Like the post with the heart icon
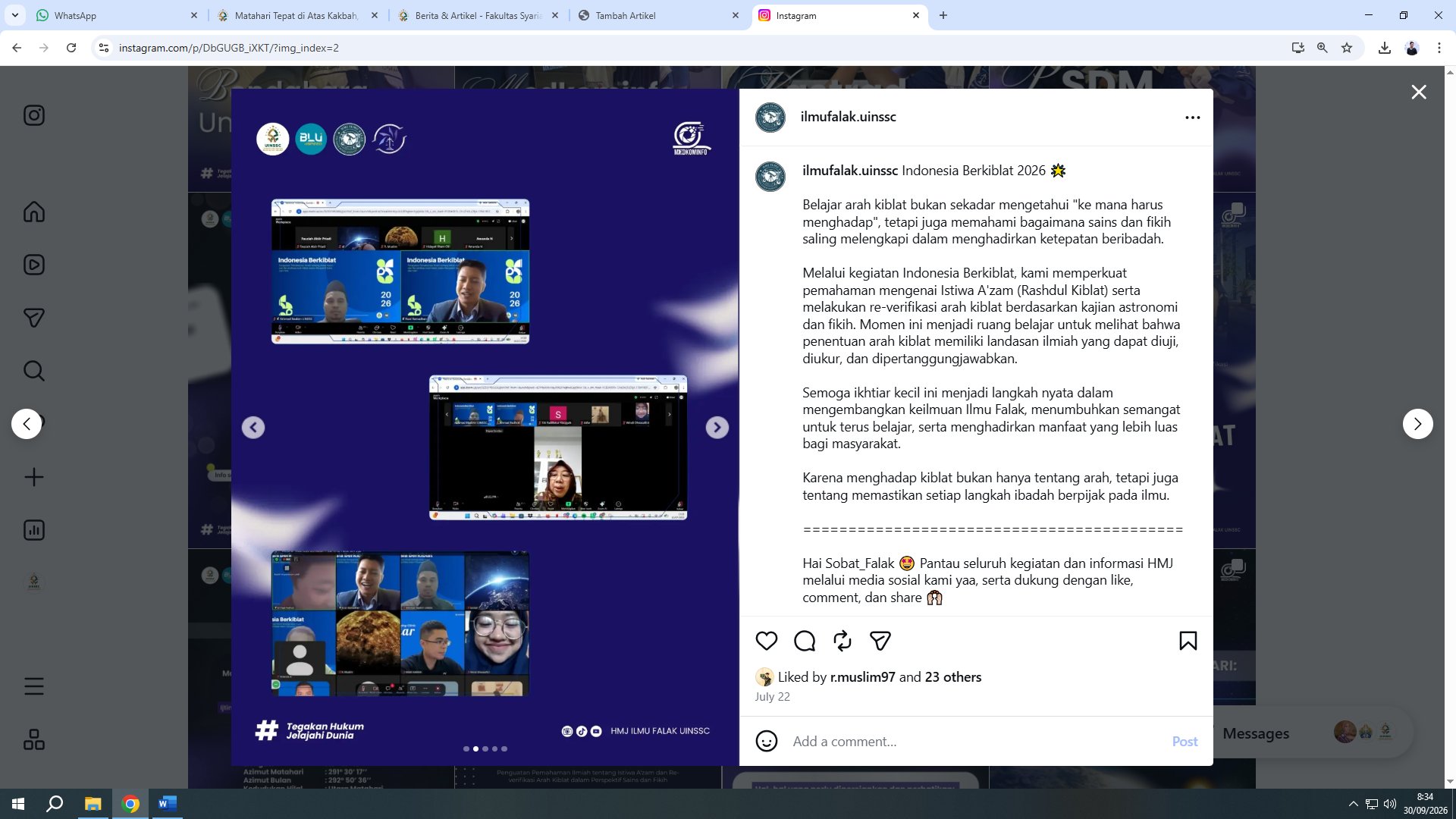1456x819 pixels. point(767,641)
